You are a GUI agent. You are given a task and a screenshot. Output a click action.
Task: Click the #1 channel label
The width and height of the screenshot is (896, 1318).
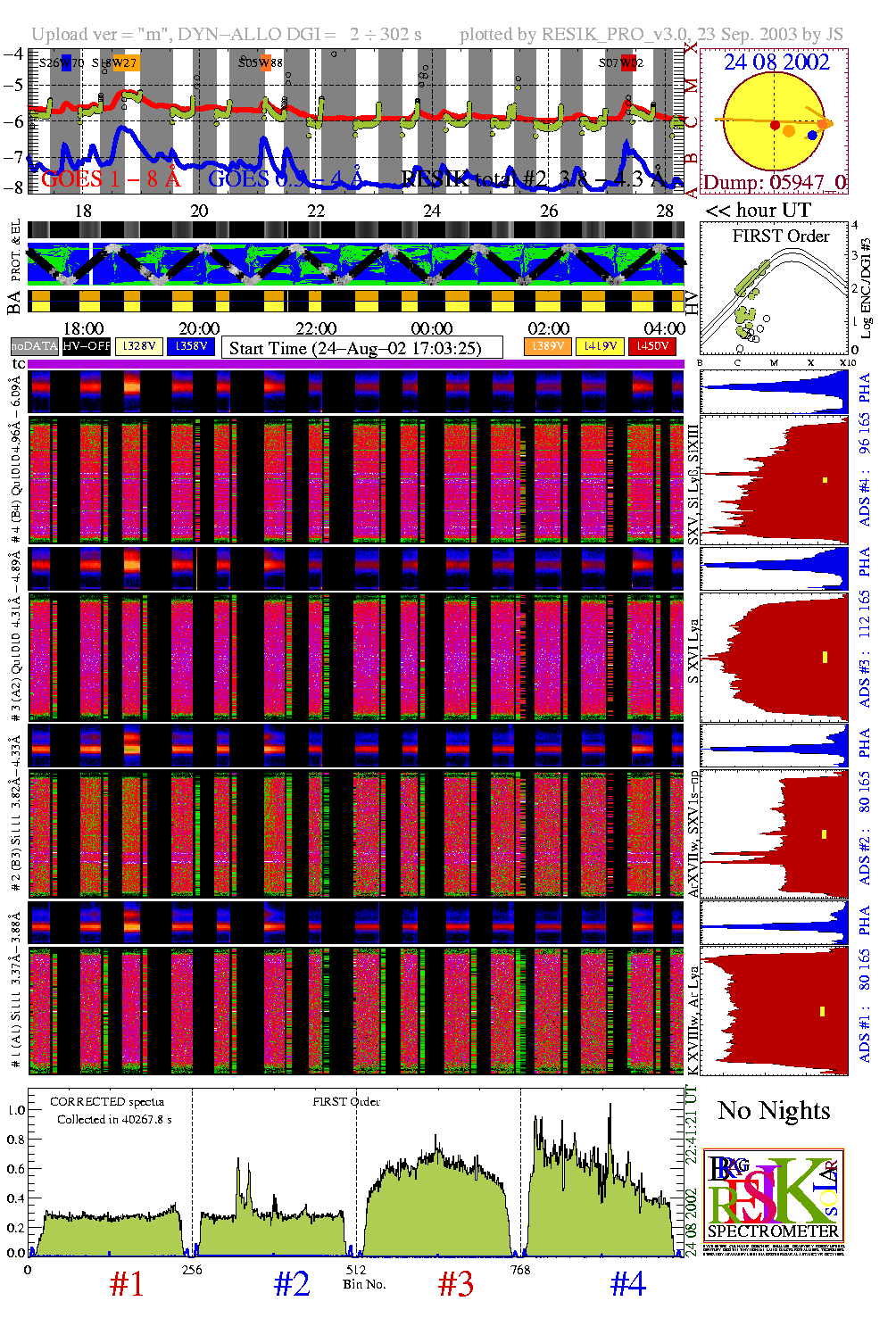click(127, 1284)
